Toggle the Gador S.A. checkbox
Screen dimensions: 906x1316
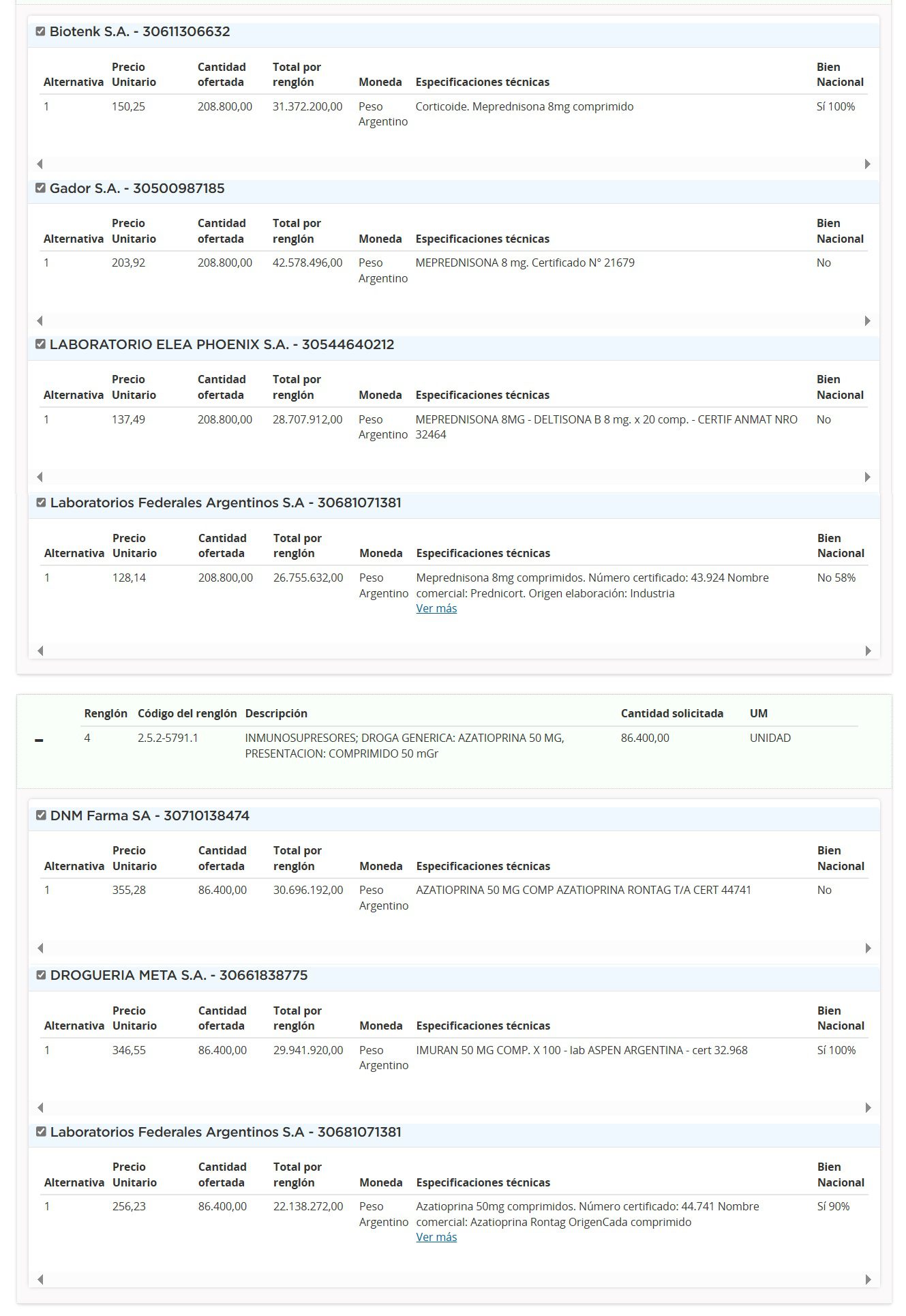41,188
